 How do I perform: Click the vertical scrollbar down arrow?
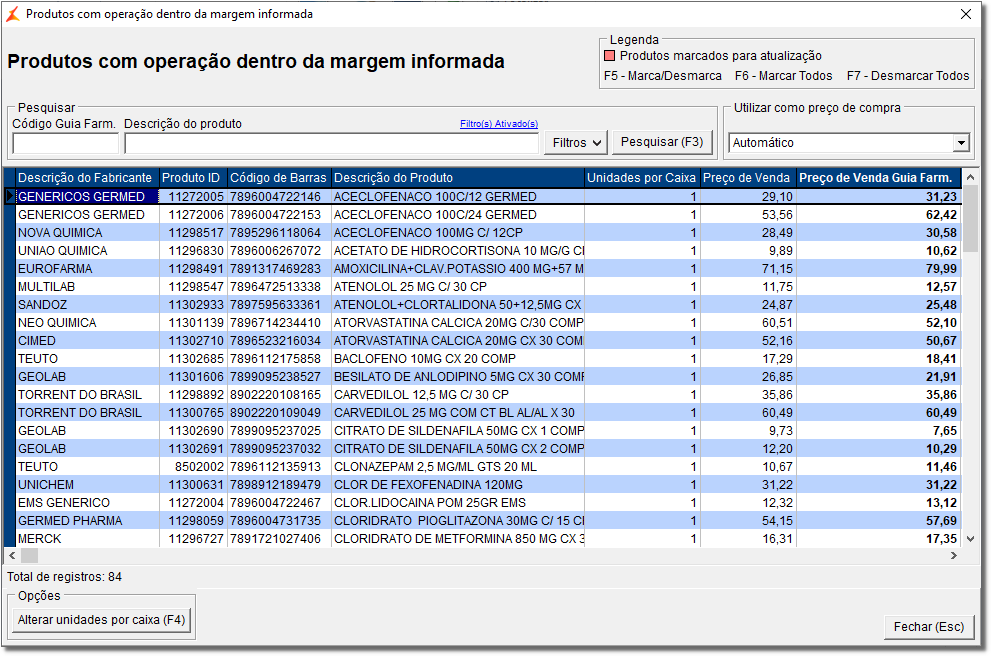971,539
